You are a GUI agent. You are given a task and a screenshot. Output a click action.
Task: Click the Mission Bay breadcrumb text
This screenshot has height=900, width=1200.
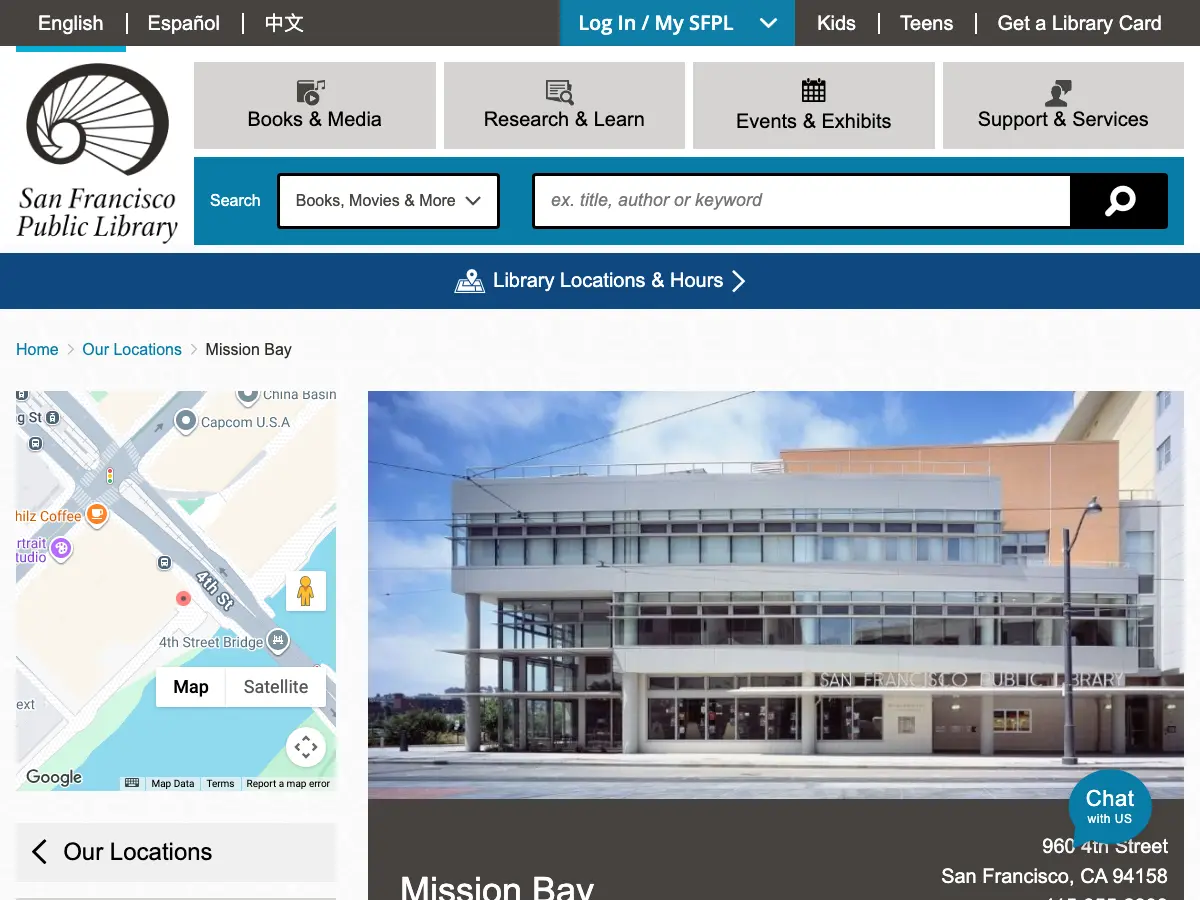pos(248,350)
